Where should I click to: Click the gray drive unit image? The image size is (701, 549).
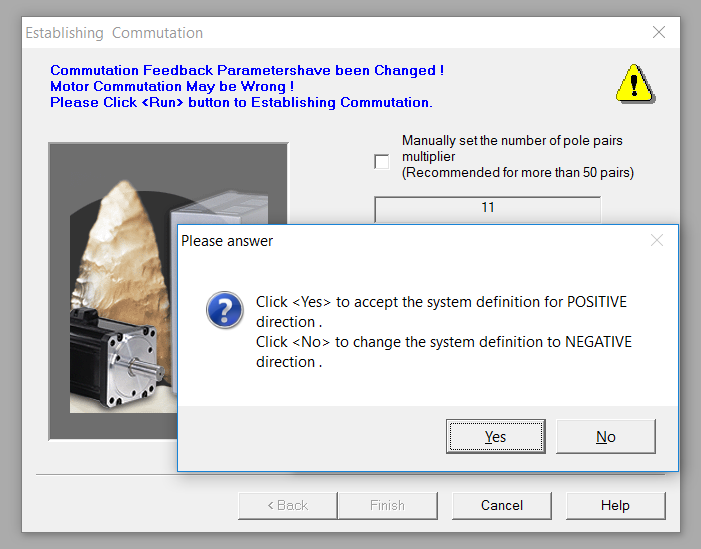[219, 208]
